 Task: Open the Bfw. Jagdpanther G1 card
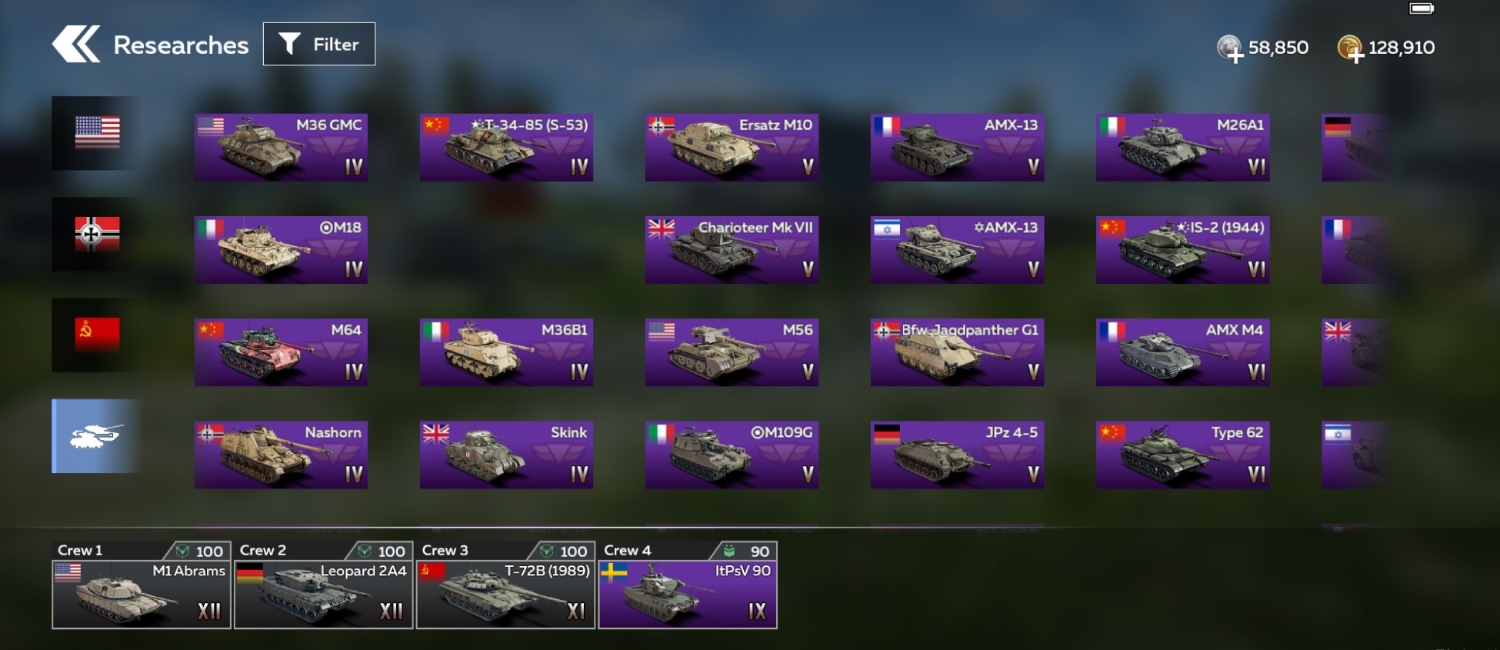click(957, 352)
